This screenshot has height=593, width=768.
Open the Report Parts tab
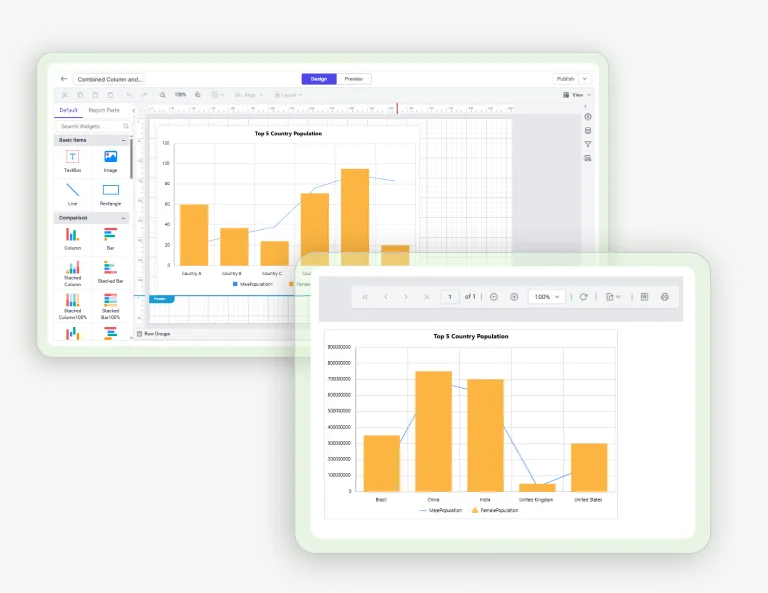[x=104, y=110]
